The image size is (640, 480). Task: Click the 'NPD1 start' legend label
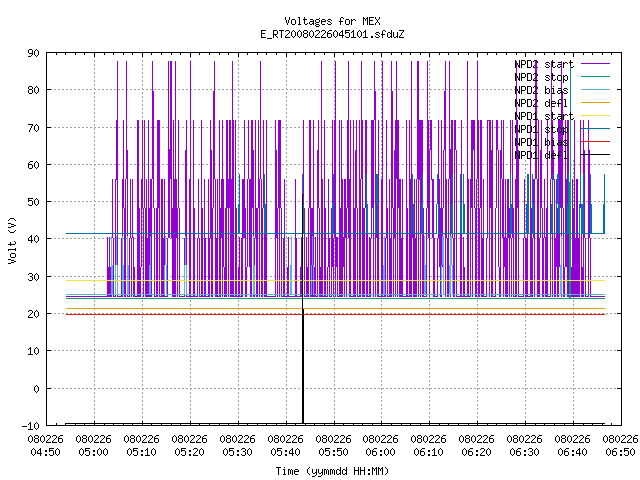544,116
